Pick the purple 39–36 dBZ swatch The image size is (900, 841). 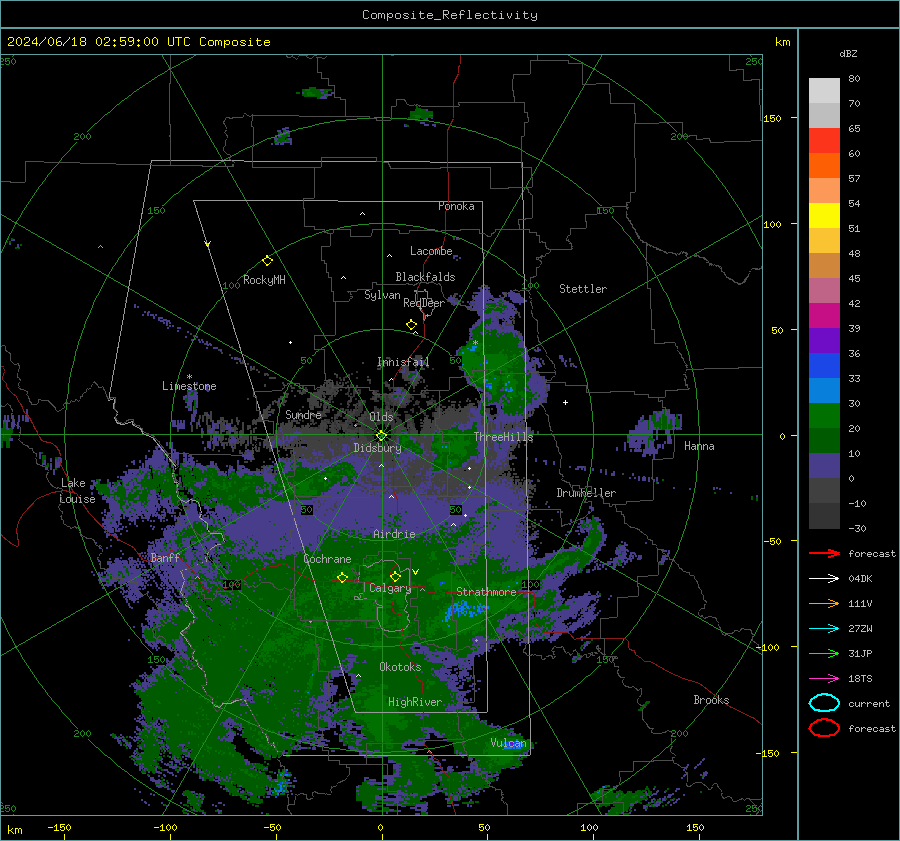point(824,341)
